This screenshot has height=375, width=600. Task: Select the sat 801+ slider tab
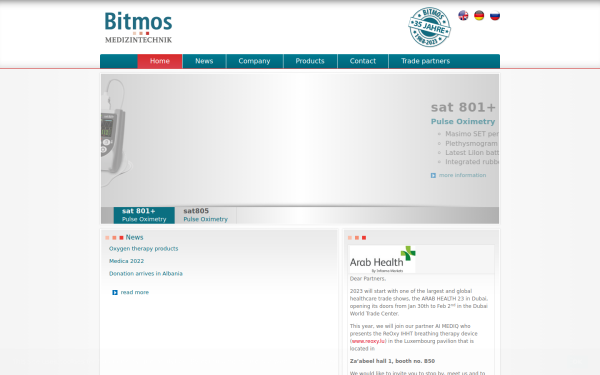tap(144, 215)
